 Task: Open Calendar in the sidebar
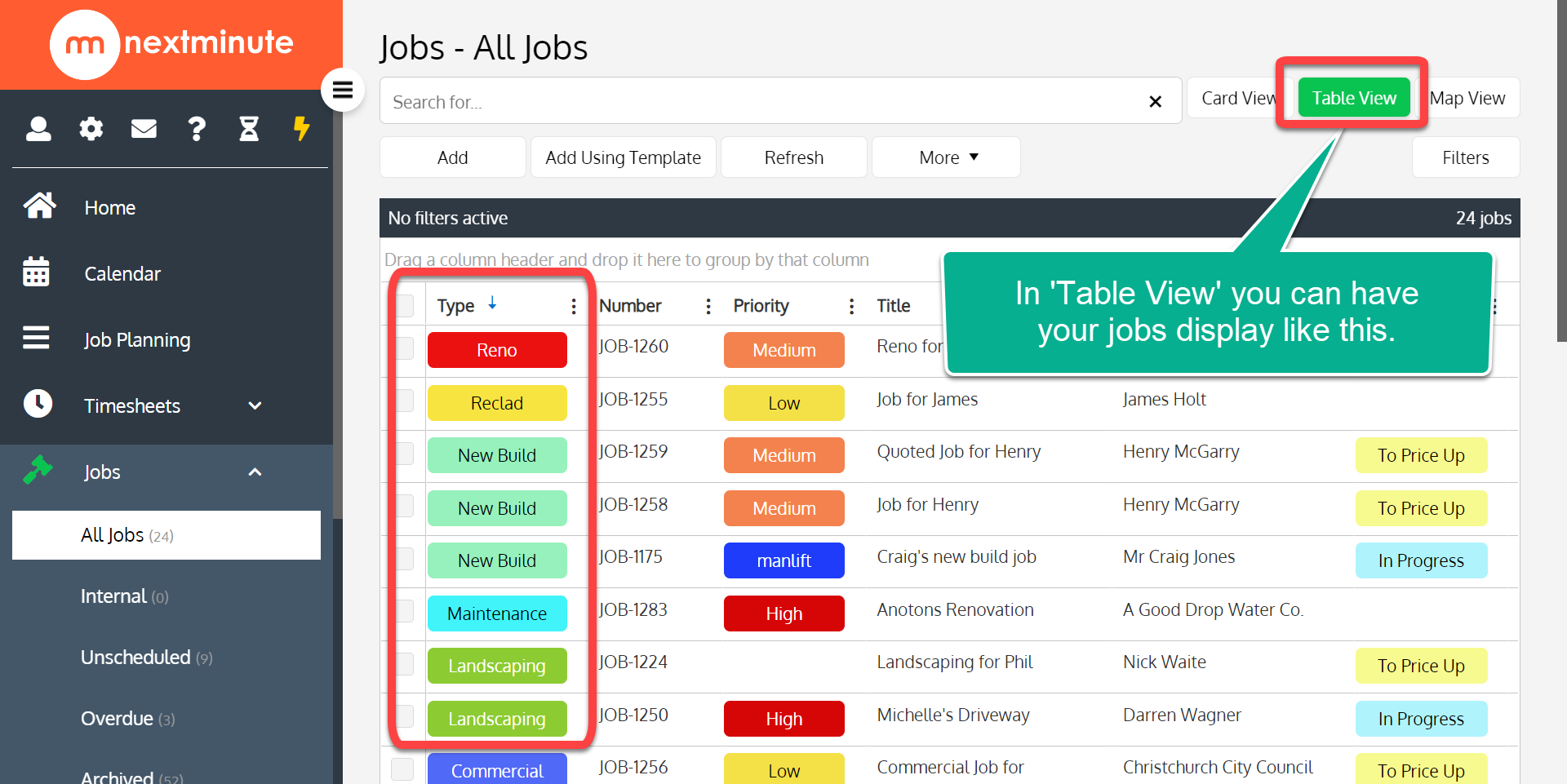[x=122, y=273]
